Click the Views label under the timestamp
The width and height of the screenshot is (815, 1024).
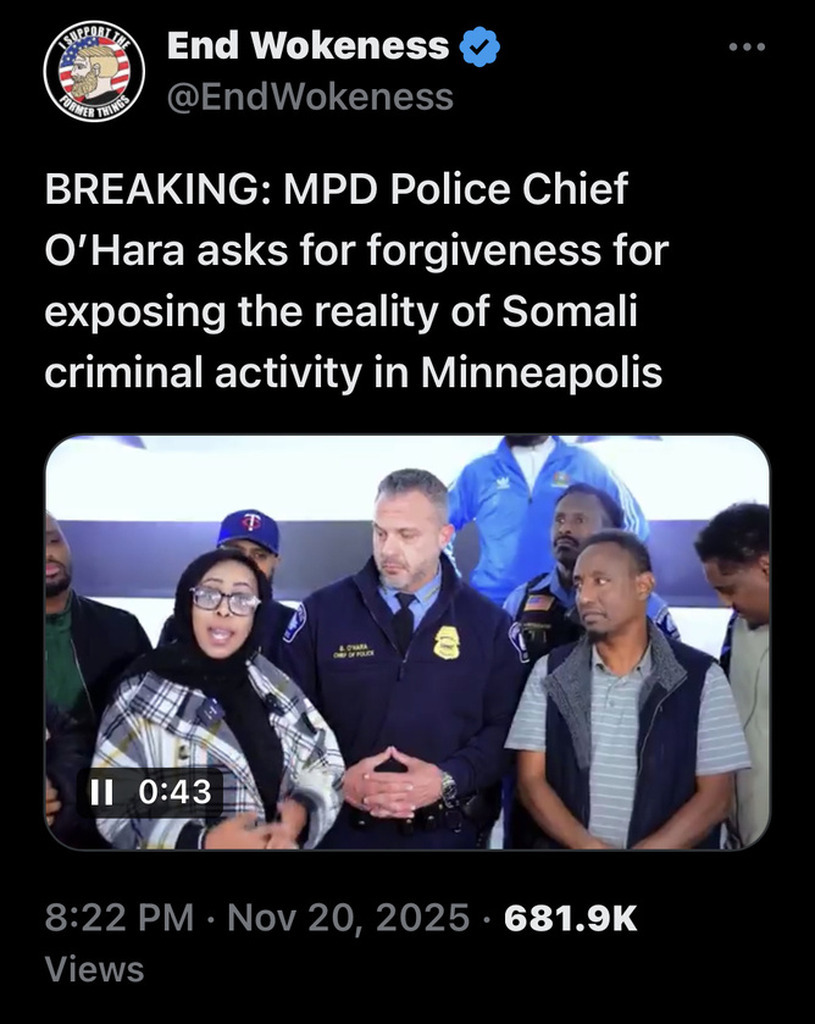[x=94, y=968]
